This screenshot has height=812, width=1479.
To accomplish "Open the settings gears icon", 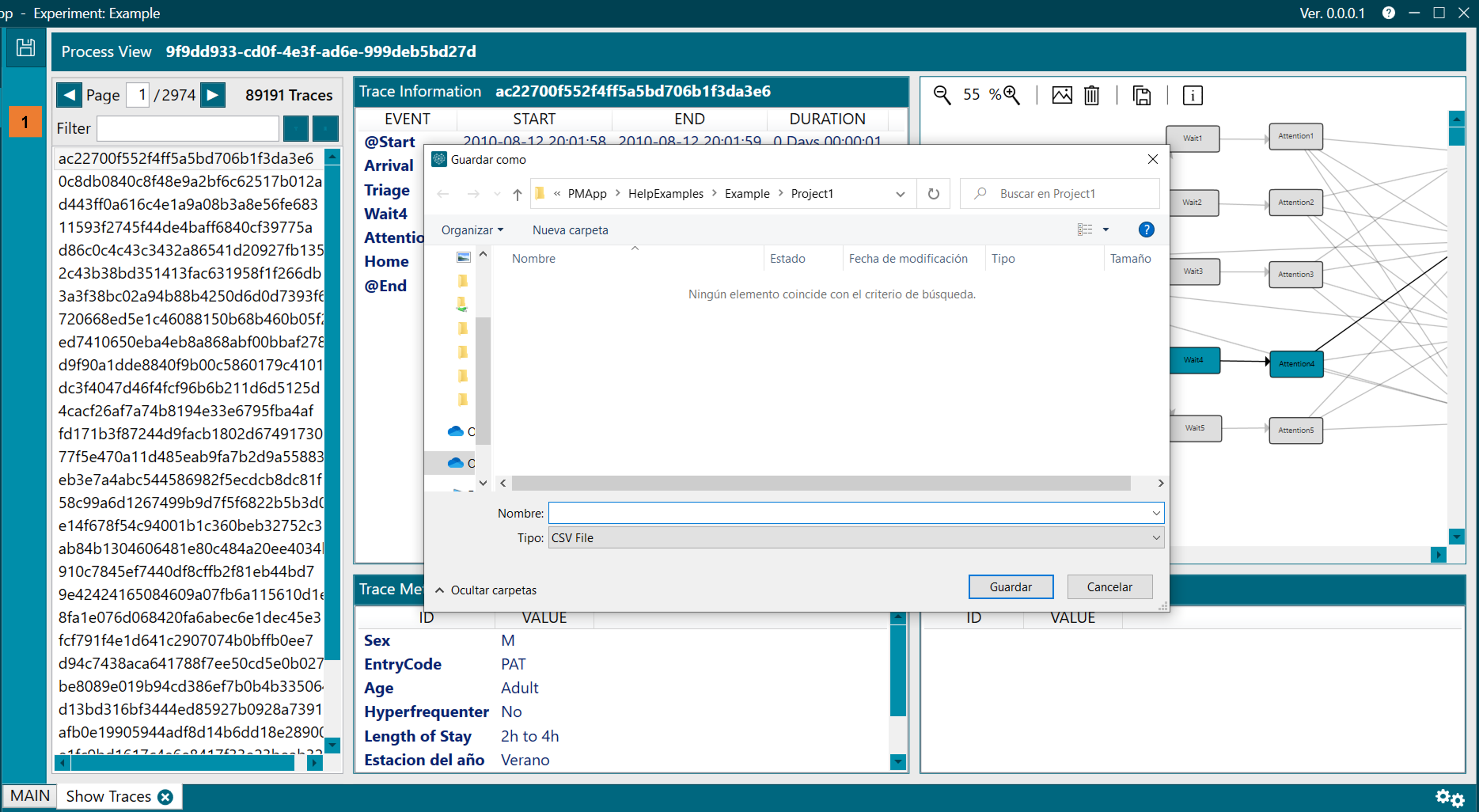I will coord(1450,797).
